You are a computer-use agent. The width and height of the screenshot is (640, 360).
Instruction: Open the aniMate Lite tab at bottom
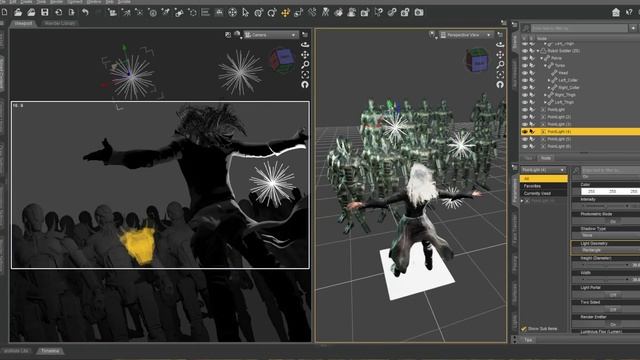(x=16, y=351)
